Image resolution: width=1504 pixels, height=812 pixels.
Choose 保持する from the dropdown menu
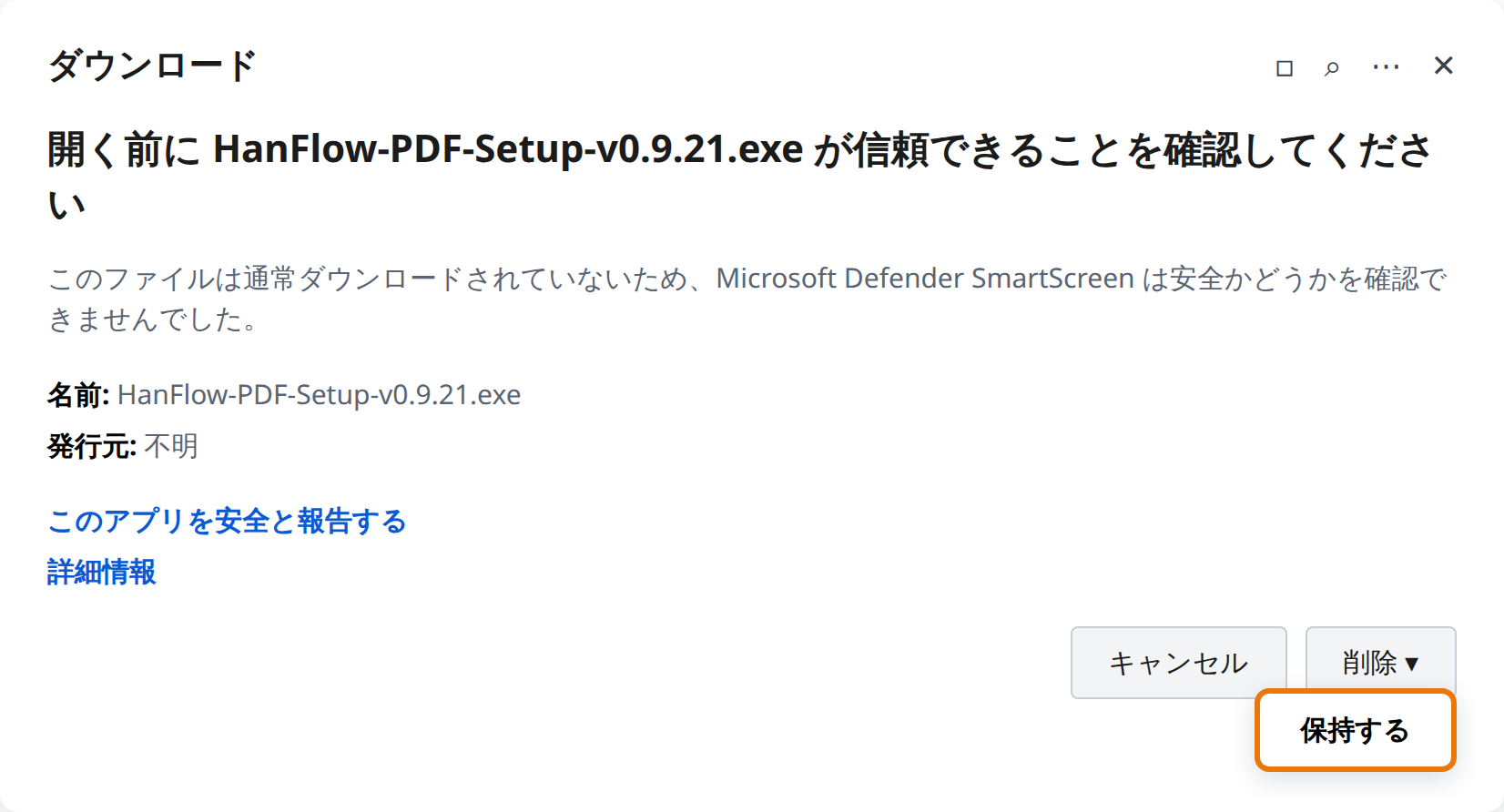[x=1355, y=731]
